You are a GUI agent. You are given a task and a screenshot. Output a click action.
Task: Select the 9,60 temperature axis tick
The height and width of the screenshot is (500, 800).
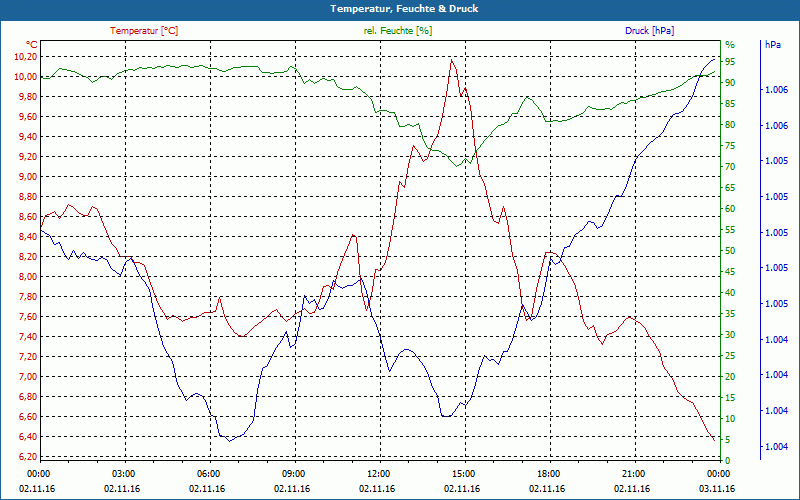coord(28,116)
